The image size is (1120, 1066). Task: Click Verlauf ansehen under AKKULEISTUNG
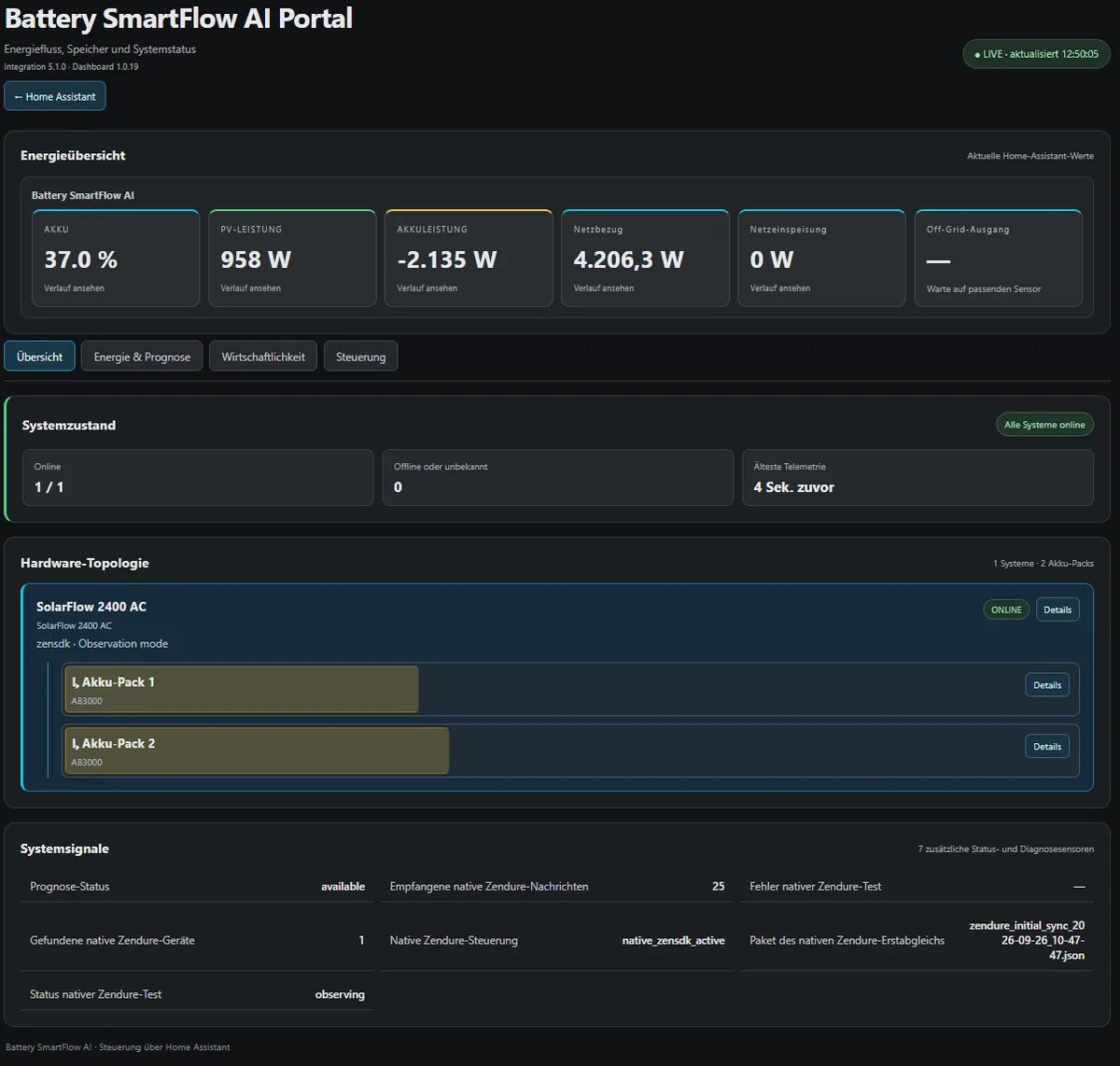click(x=427, y=288)
